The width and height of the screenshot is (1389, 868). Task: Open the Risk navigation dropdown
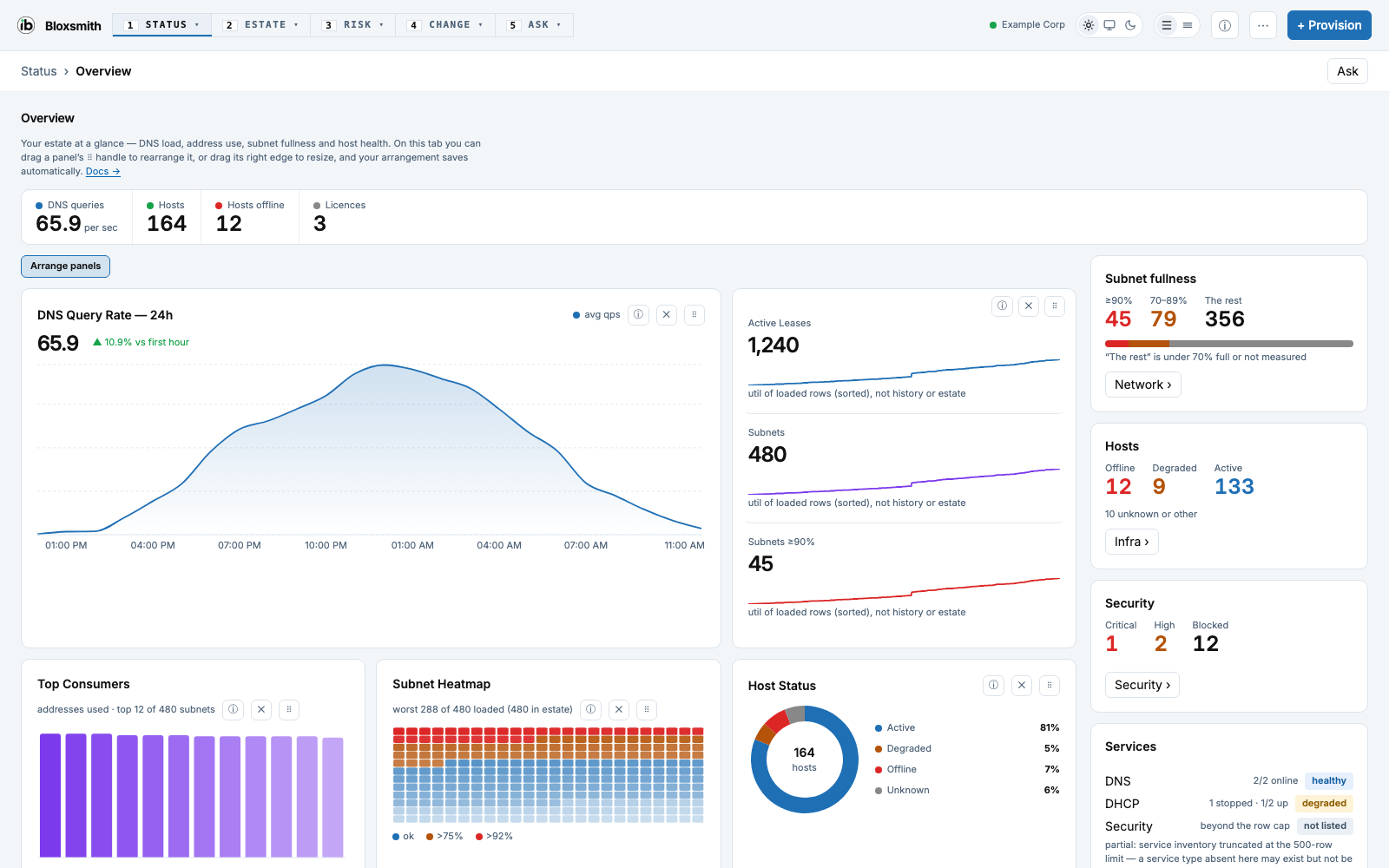pos(353,25)
